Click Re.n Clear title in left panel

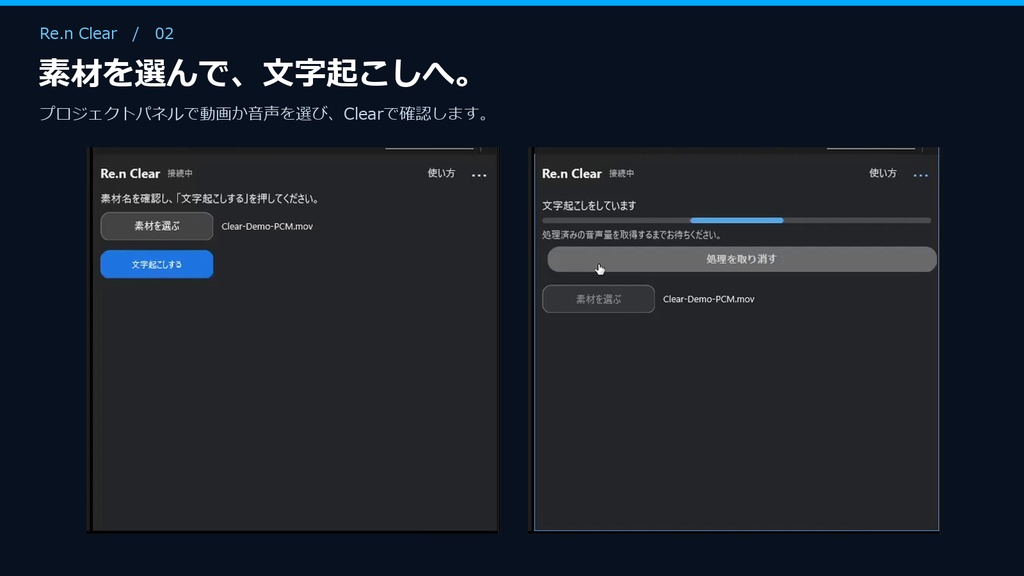pyautogui.click(x=130, y=174)
